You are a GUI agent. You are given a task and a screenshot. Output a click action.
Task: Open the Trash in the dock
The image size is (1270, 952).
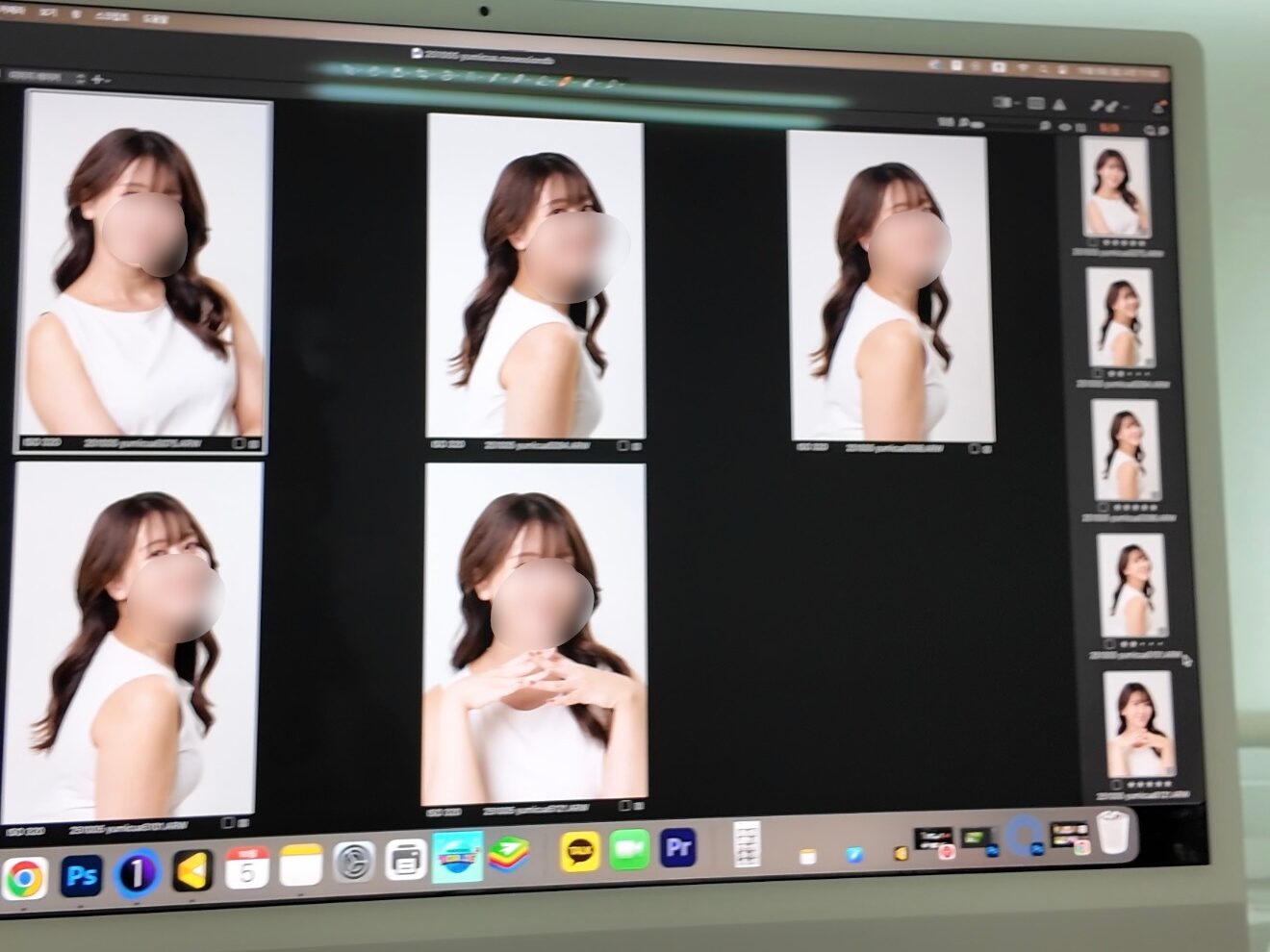tap(1113, 833)
